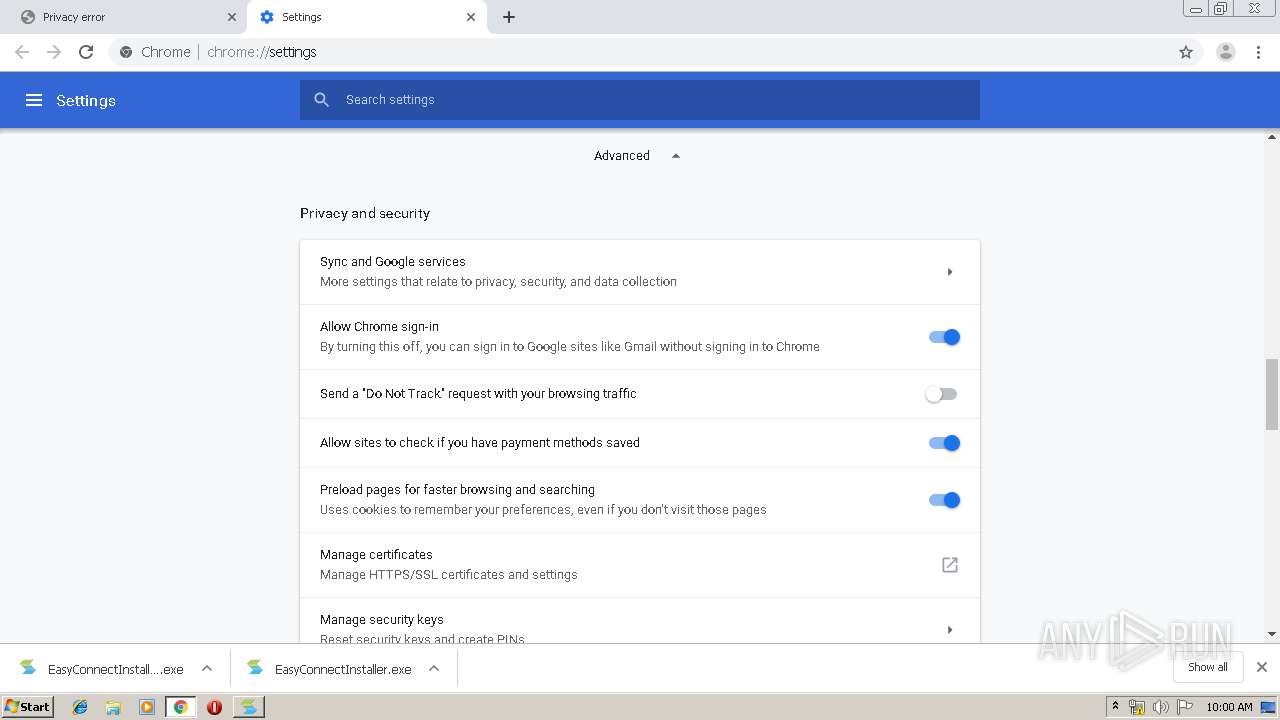Open the Settings hamburger menu
Image resolution: width=1280 pixels, height=720 pixels.
(34, 100)
